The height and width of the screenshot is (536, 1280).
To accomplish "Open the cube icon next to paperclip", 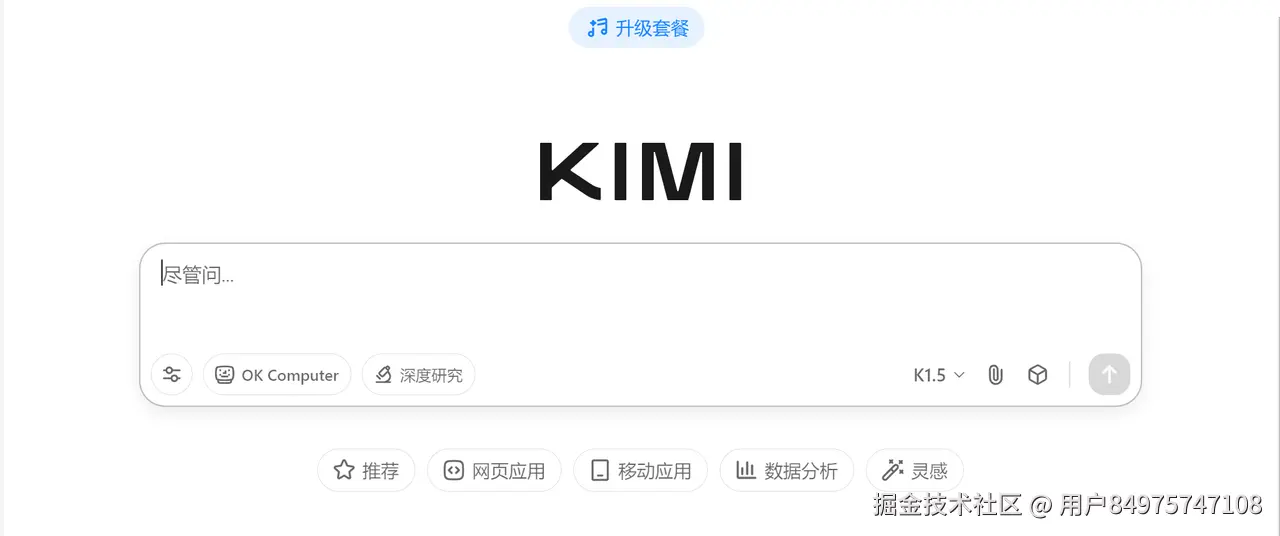I will coord(1038,375).
